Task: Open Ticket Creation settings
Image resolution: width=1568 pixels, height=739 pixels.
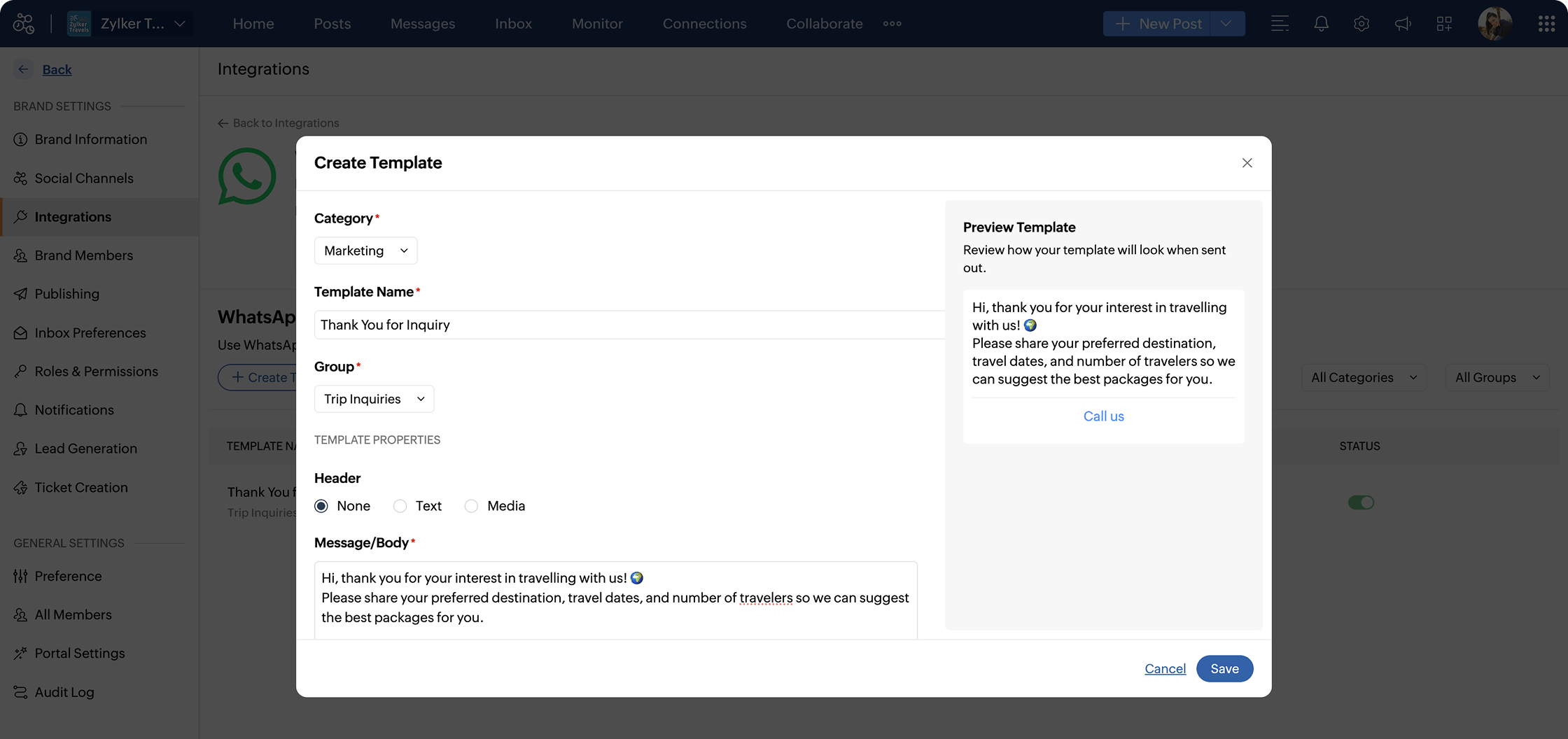Action: 81,487
